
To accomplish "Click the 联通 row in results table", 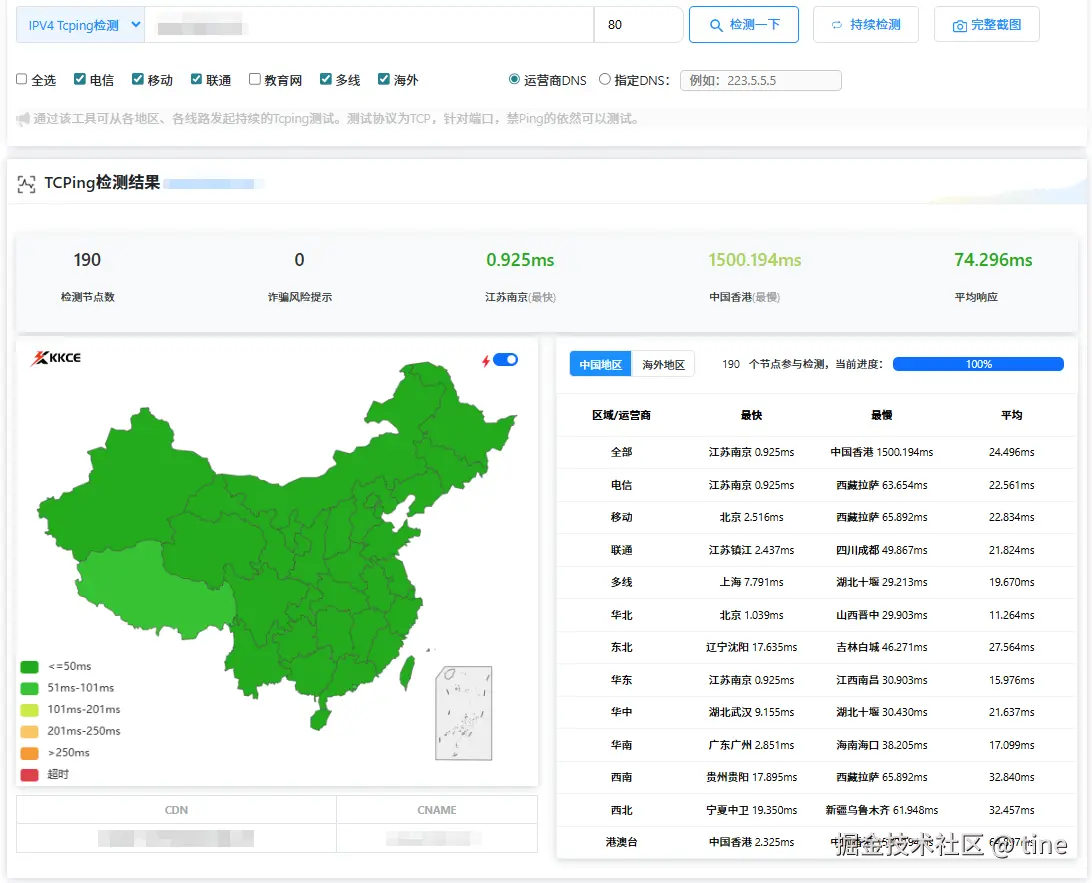I will pos(817,550).
